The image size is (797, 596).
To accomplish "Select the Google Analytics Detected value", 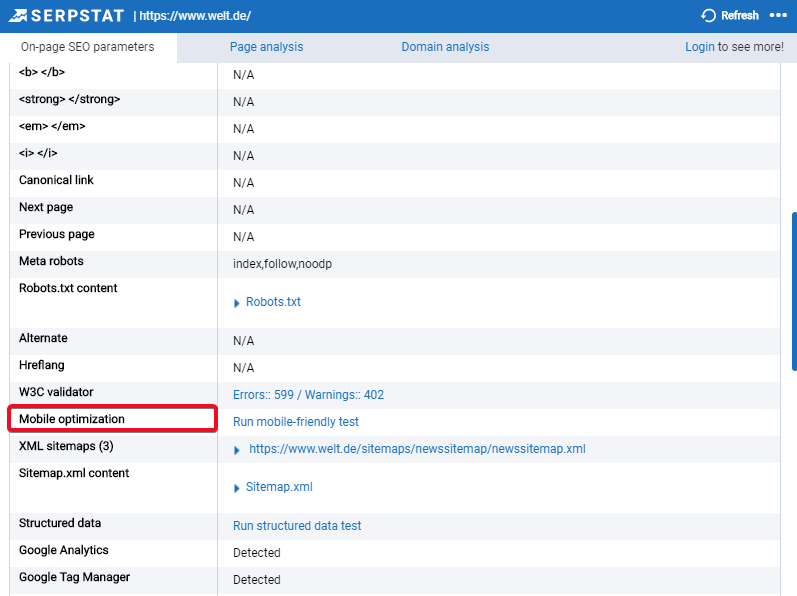I will point(257,553).
